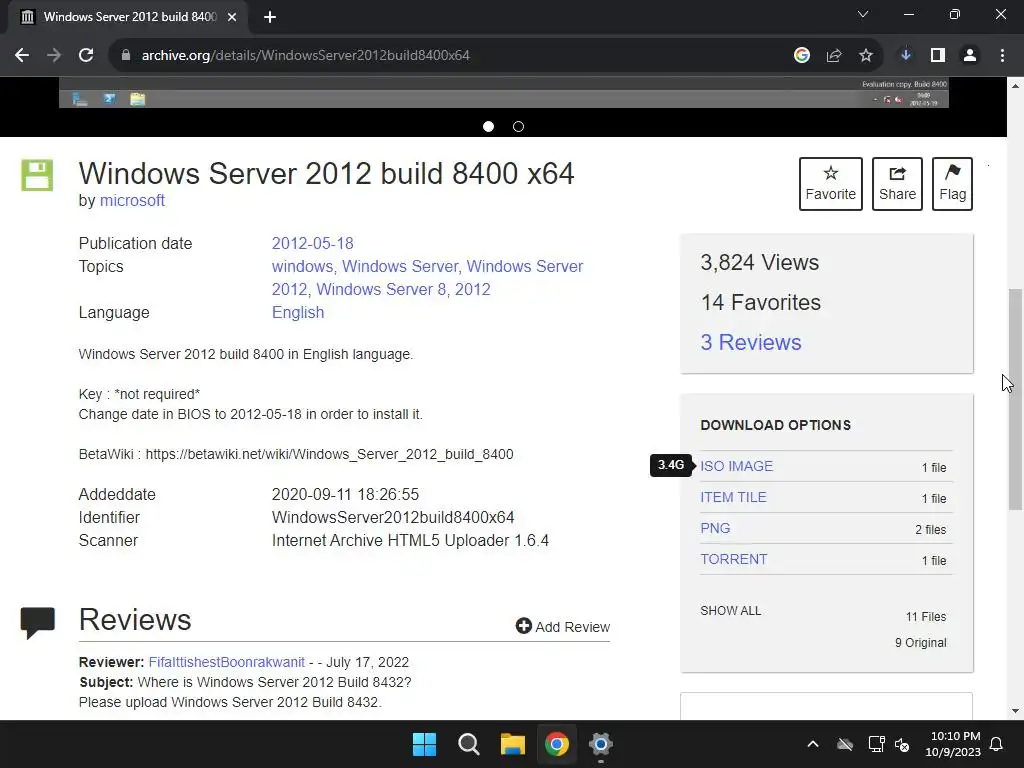Open notifications bell

[x=997, y=744]
